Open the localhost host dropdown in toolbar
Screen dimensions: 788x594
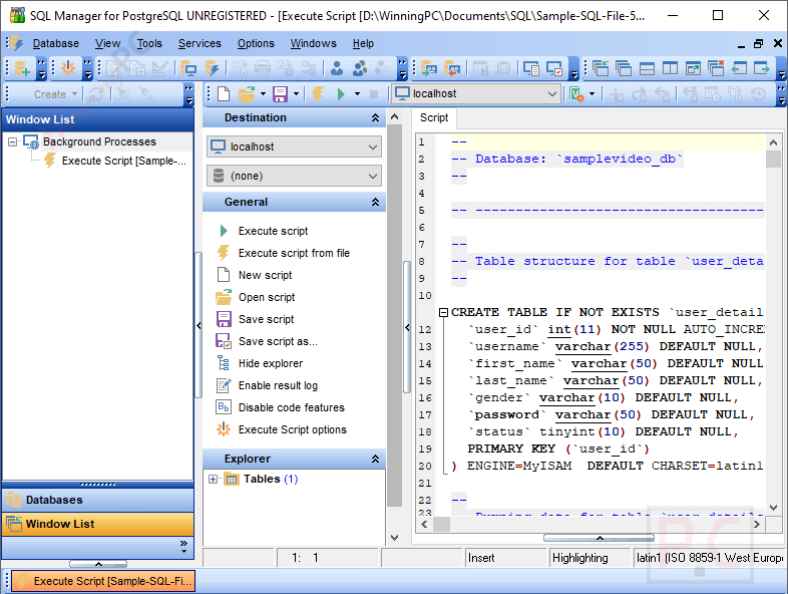pos(476,94)
